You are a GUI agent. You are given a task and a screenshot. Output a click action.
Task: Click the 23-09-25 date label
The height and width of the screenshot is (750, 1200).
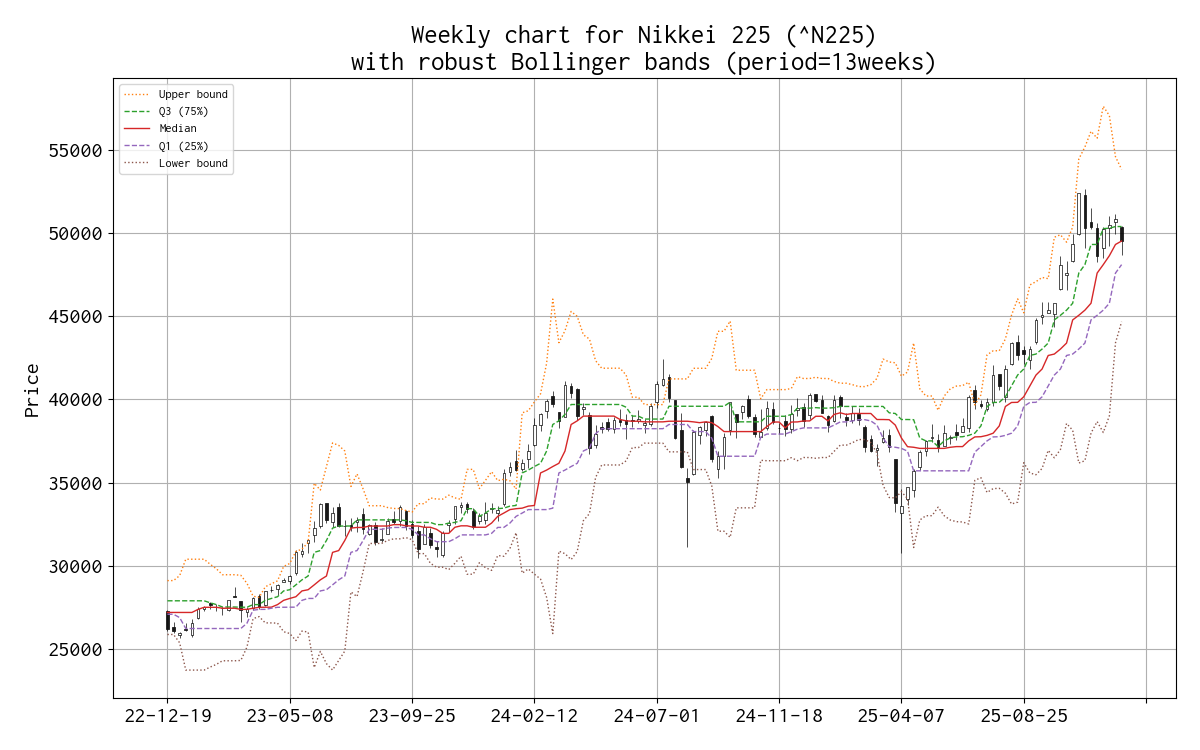point(412,717)
